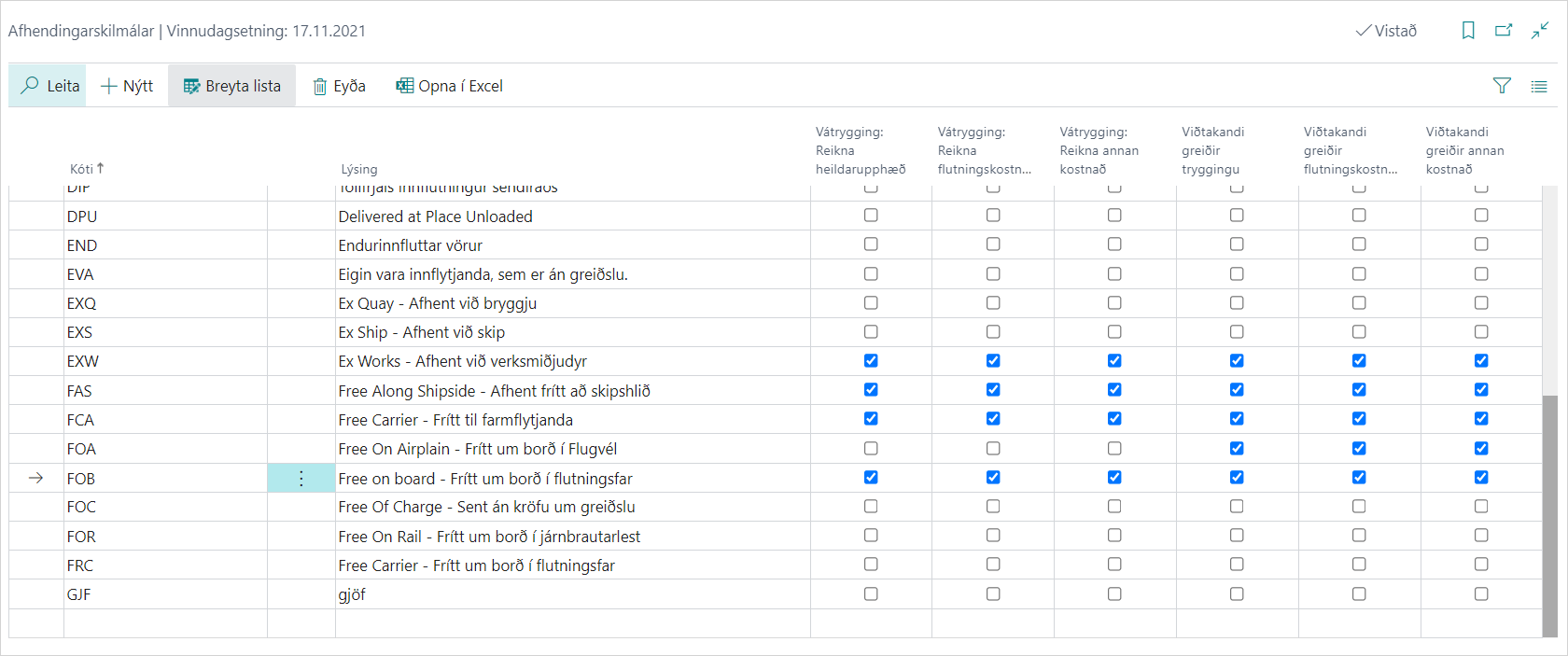Click the vertical scrollbar thumb
This screenshot has height=656, width=1568.
click(1550, 513)
